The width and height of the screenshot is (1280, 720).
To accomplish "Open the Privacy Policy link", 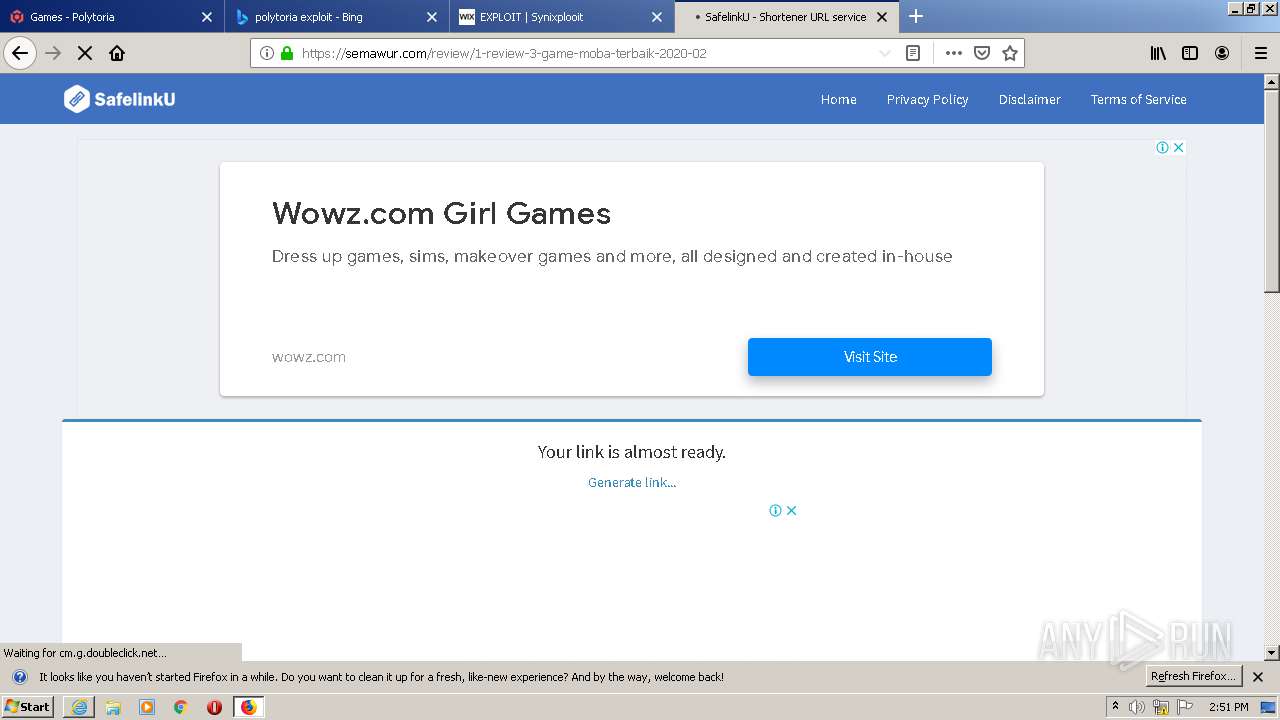I will [927, 99].
